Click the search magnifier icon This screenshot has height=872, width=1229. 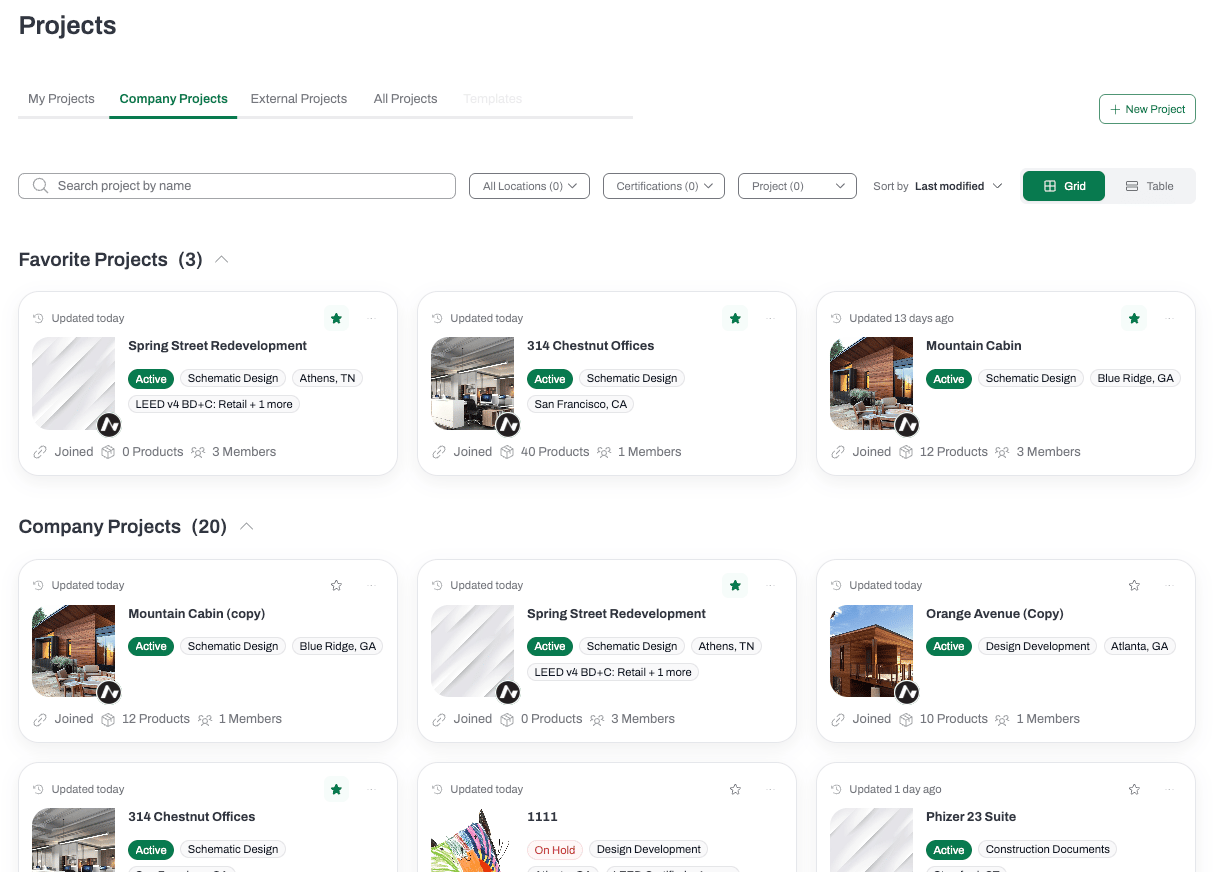pos(41,186)
